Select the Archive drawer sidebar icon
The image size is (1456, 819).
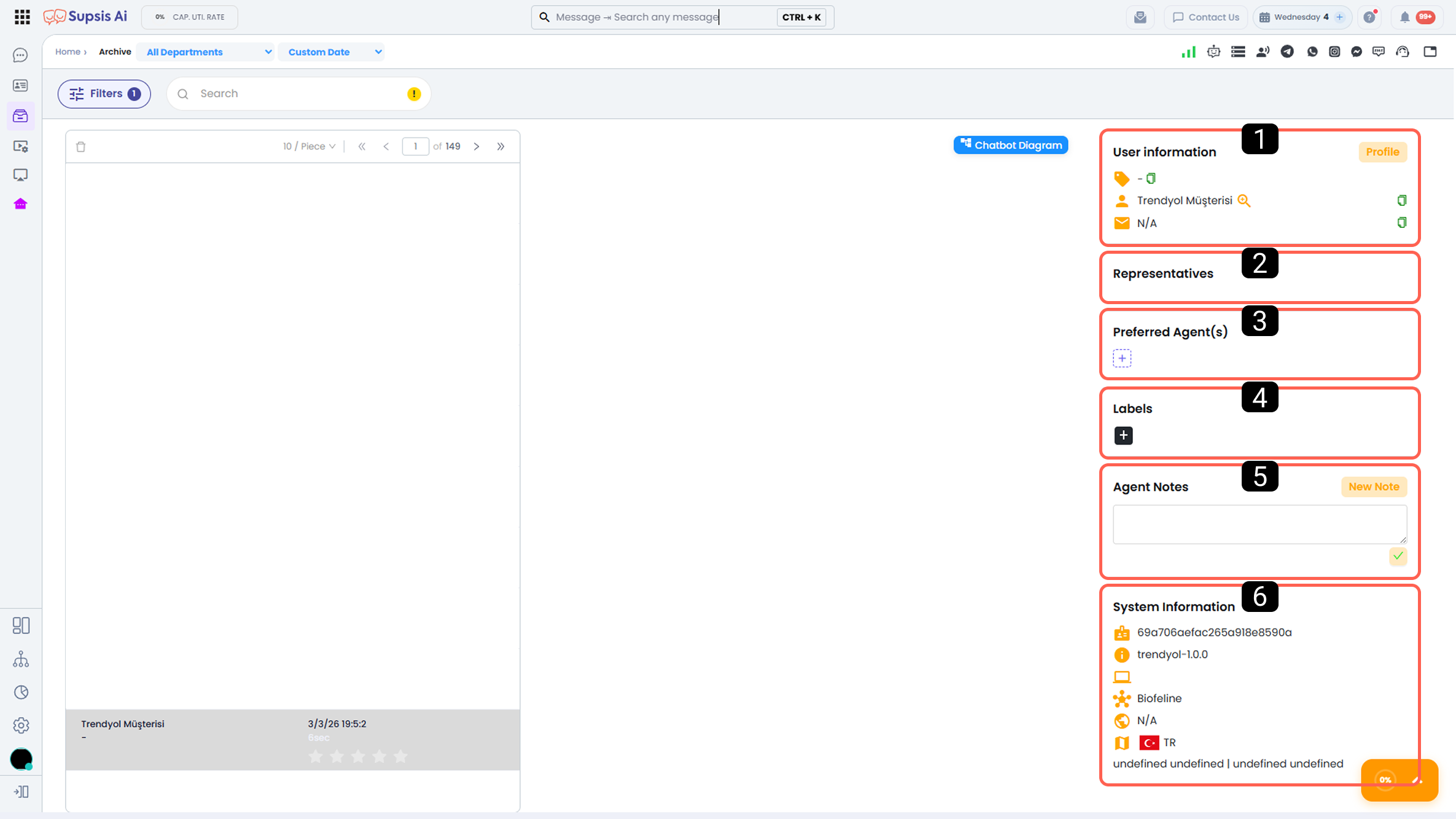coord(20,116)
